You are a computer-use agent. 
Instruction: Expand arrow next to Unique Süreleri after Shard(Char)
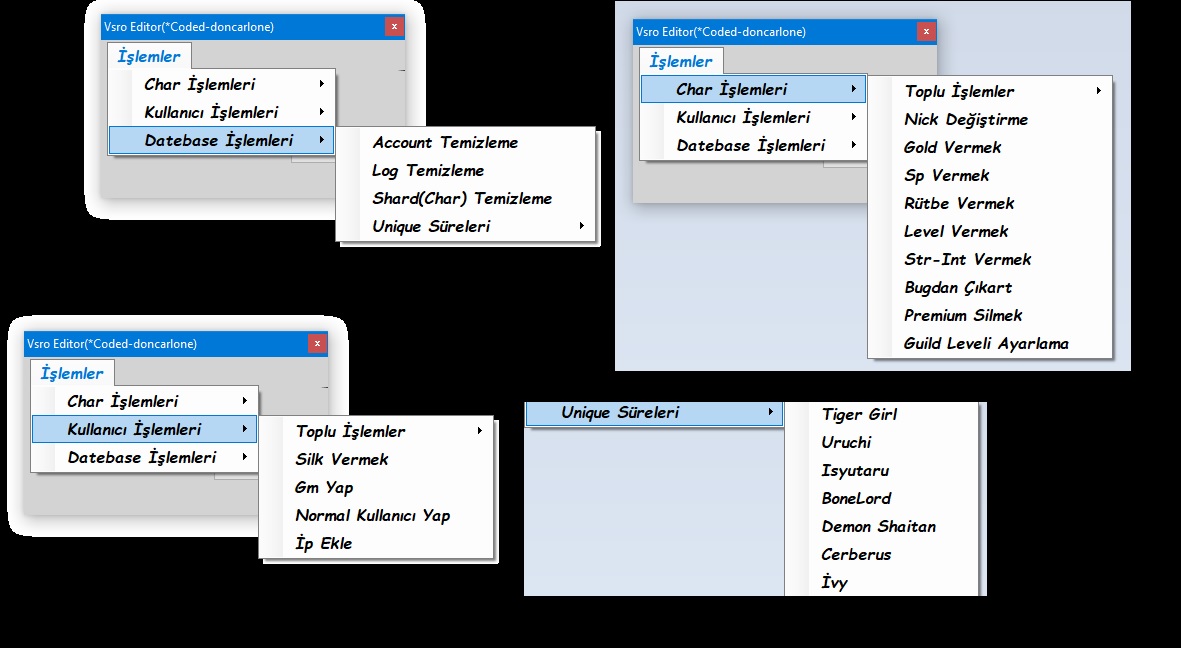click(x=581, y=225)
